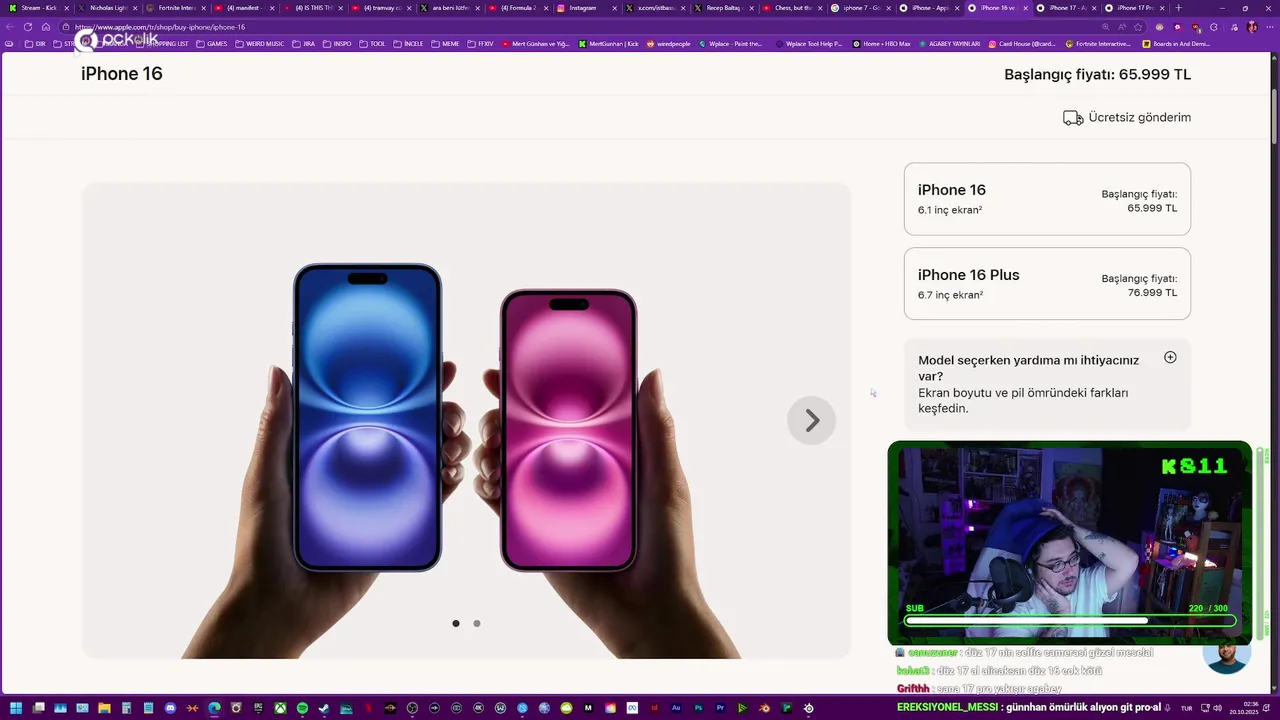Open Adobe InDesign from the taskbar
Screen dimensions: 1280x720
tap(654, 709)
